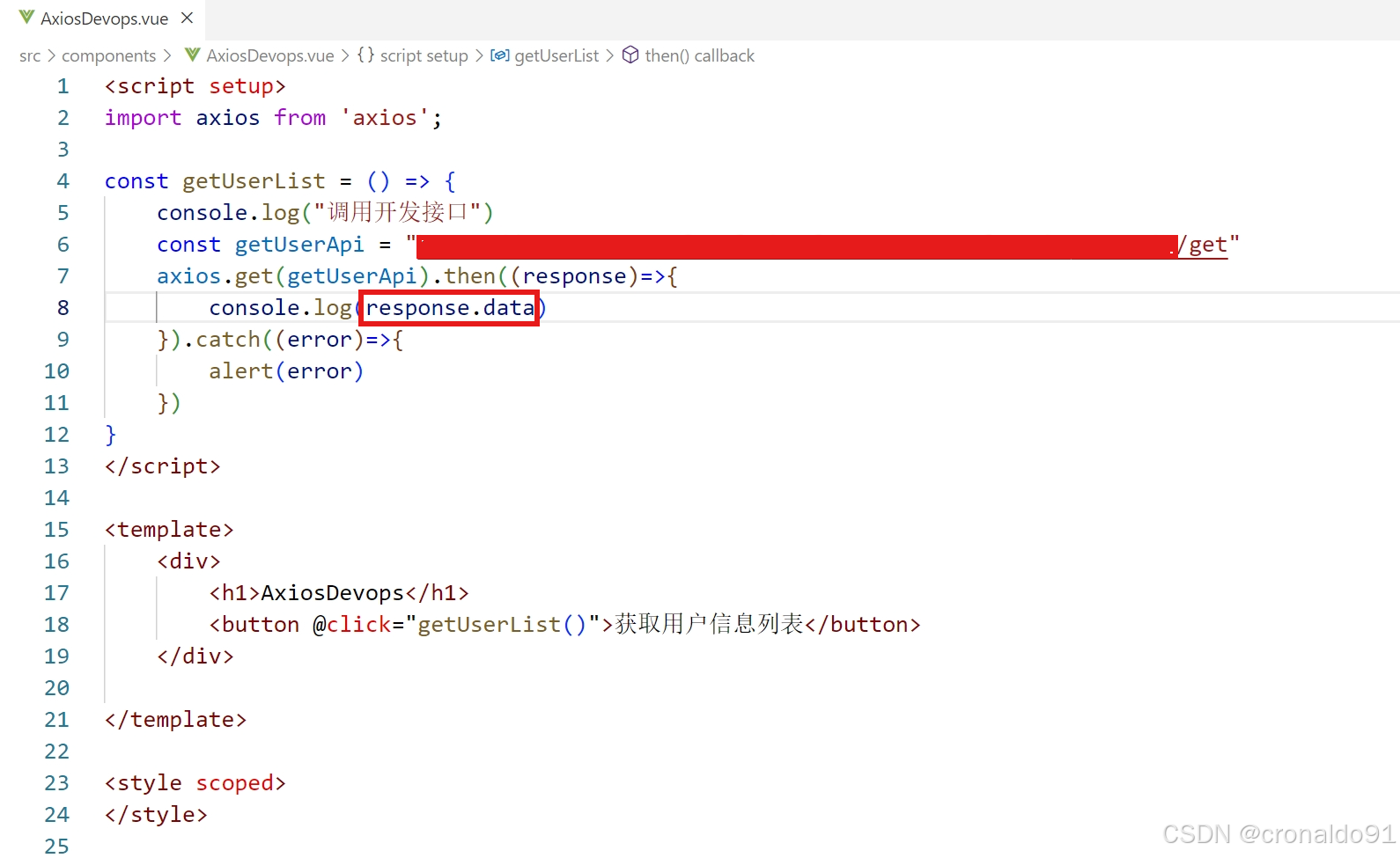The height and width of the screenshot is (858, 1400).
Task: Click 'getUserApi' variable on line 6
Action: [299, 245]
